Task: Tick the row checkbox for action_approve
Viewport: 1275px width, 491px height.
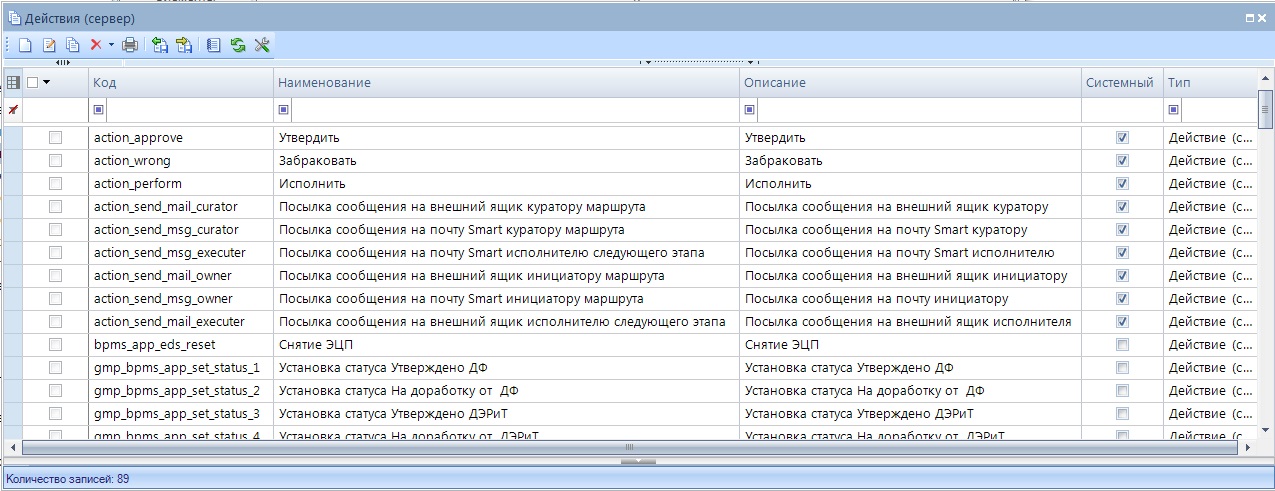Action: 56,138
